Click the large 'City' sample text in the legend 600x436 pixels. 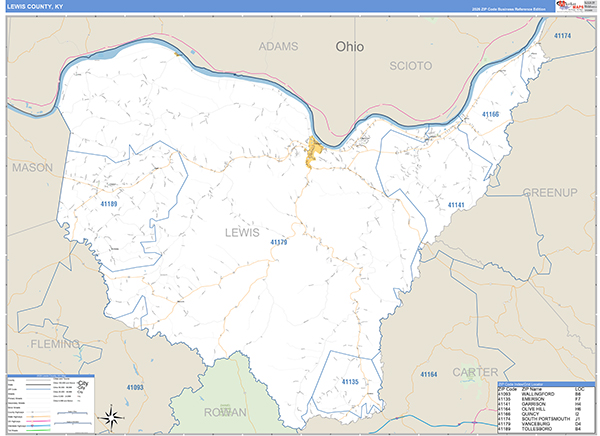point(83,383)
